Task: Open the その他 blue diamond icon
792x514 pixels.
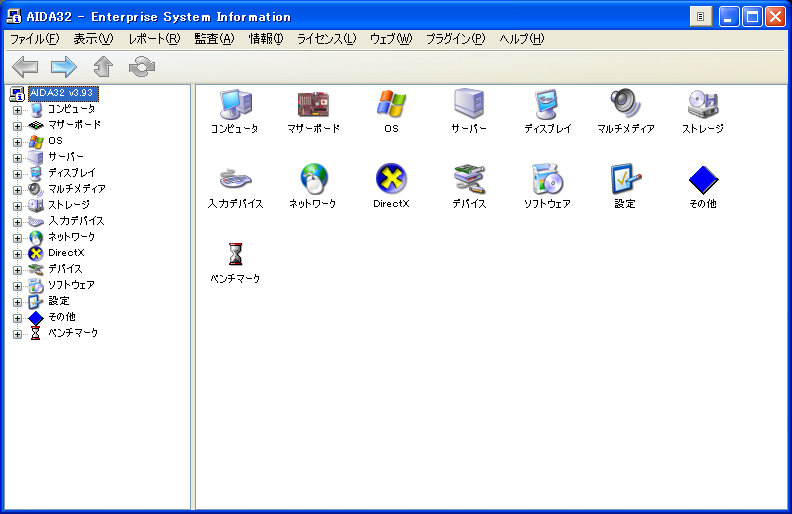Action: point(703,179)
